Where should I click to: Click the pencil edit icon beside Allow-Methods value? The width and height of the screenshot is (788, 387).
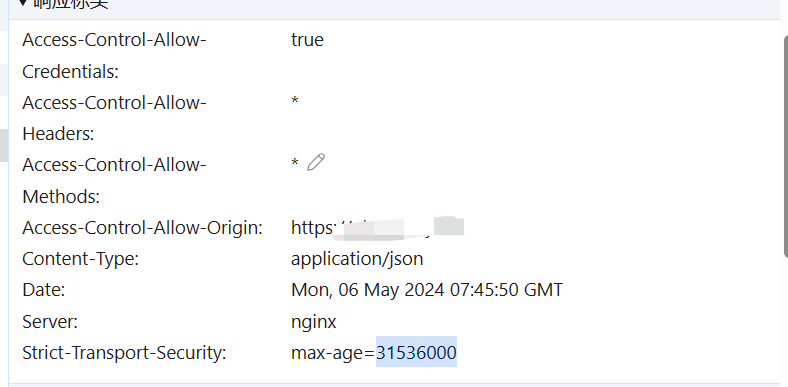click(316, 162)
